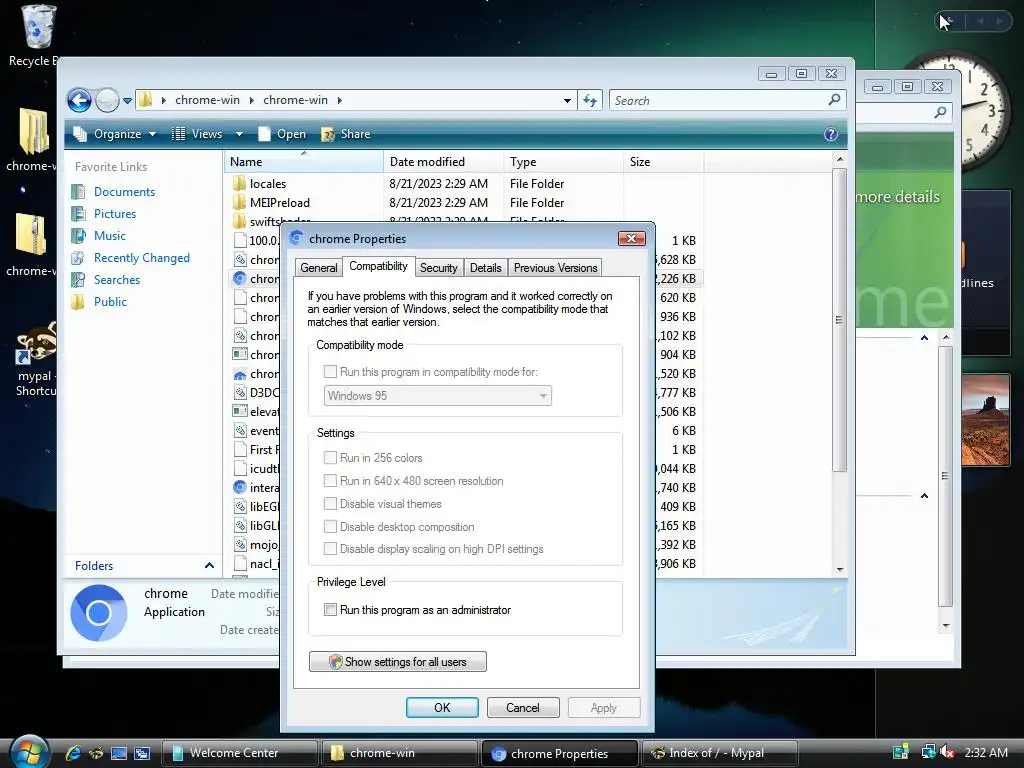Click Show Desktop icon in Quick Launch
The width and height of the screenshot is (1024, 768).
tap(119, 753)
